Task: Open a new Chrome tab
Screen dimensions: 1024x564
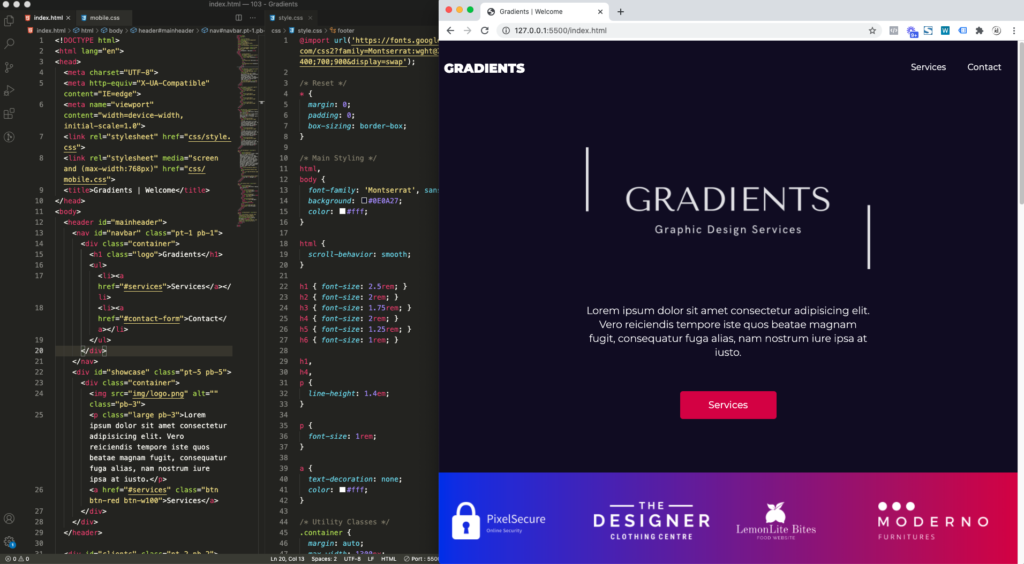Action: point(620,12)
